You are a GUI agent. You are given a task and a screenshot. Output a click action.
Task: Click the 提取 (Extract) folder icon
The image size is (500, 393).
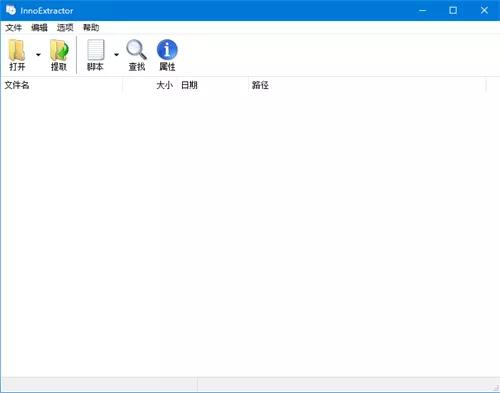(x=59, y=50)
